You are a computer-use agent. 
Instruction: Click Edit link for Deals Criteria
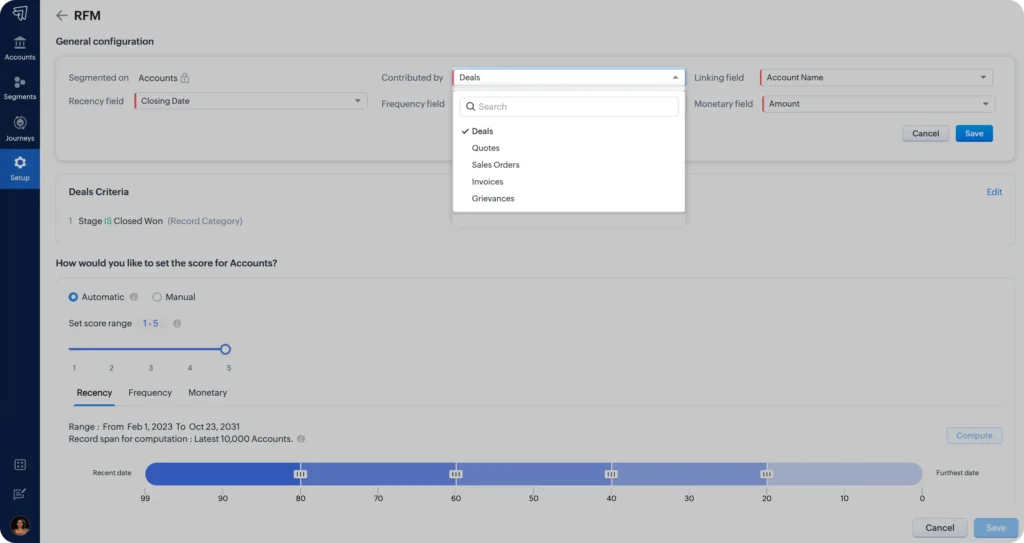[994, 192]
